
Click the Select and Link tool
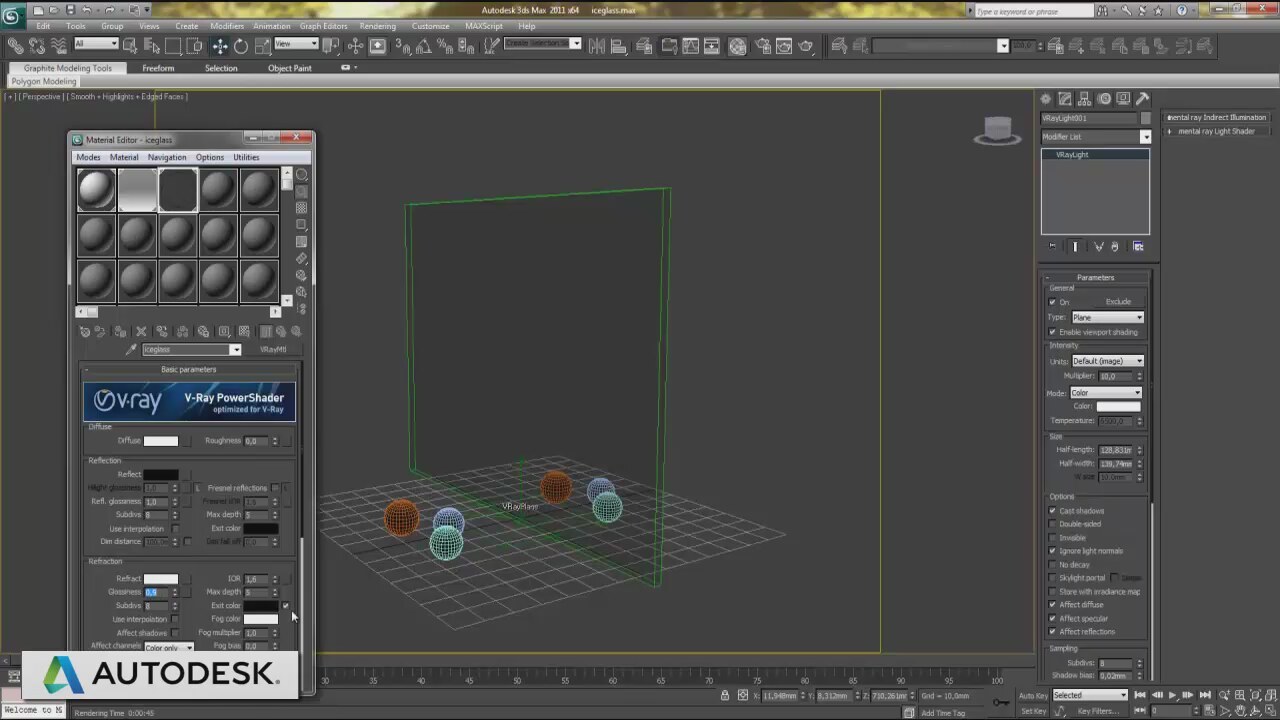(16, 46)
